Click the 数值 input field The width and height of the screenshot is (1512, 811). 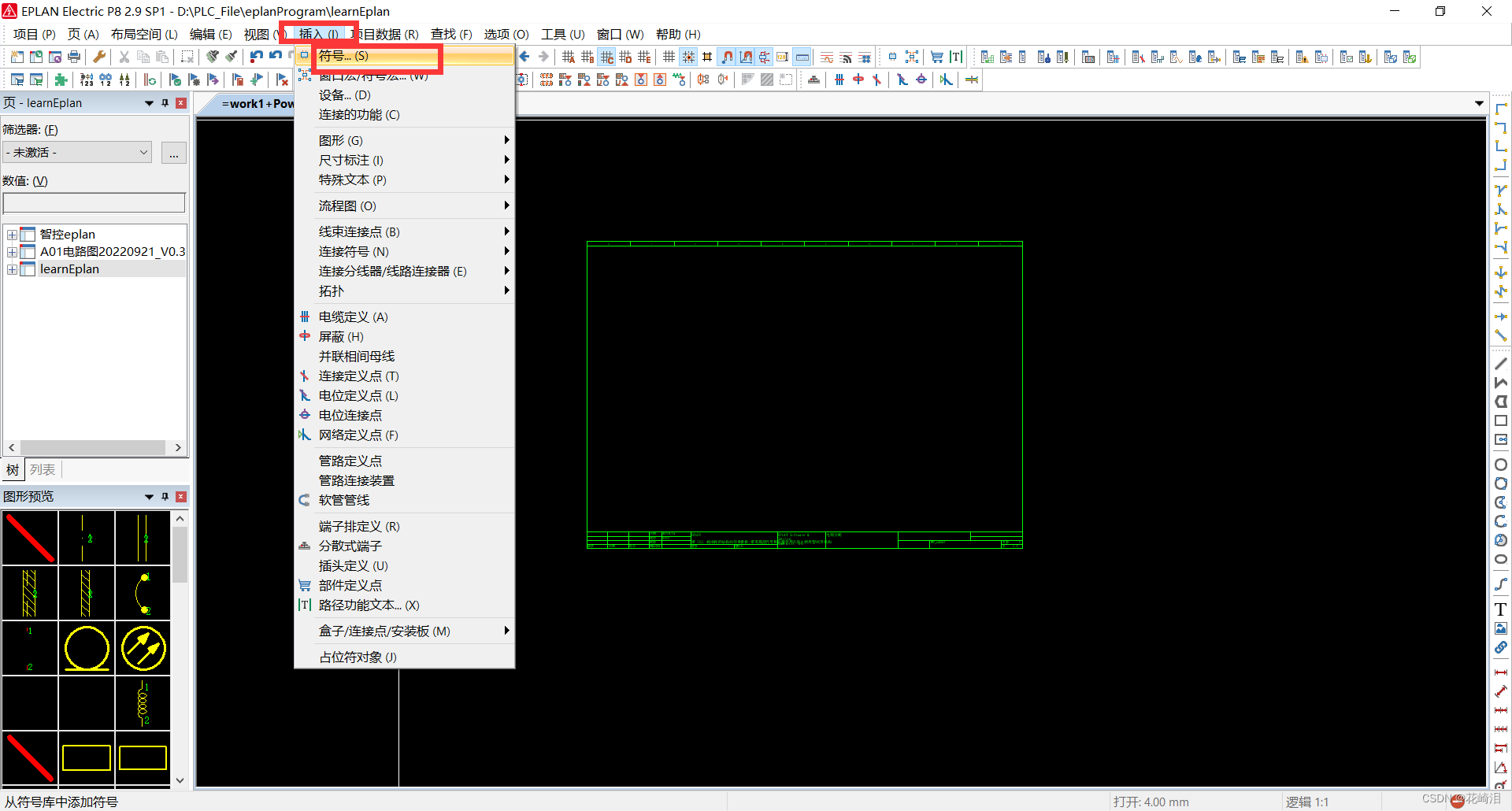pyautogui.click(x=94, y=203)
